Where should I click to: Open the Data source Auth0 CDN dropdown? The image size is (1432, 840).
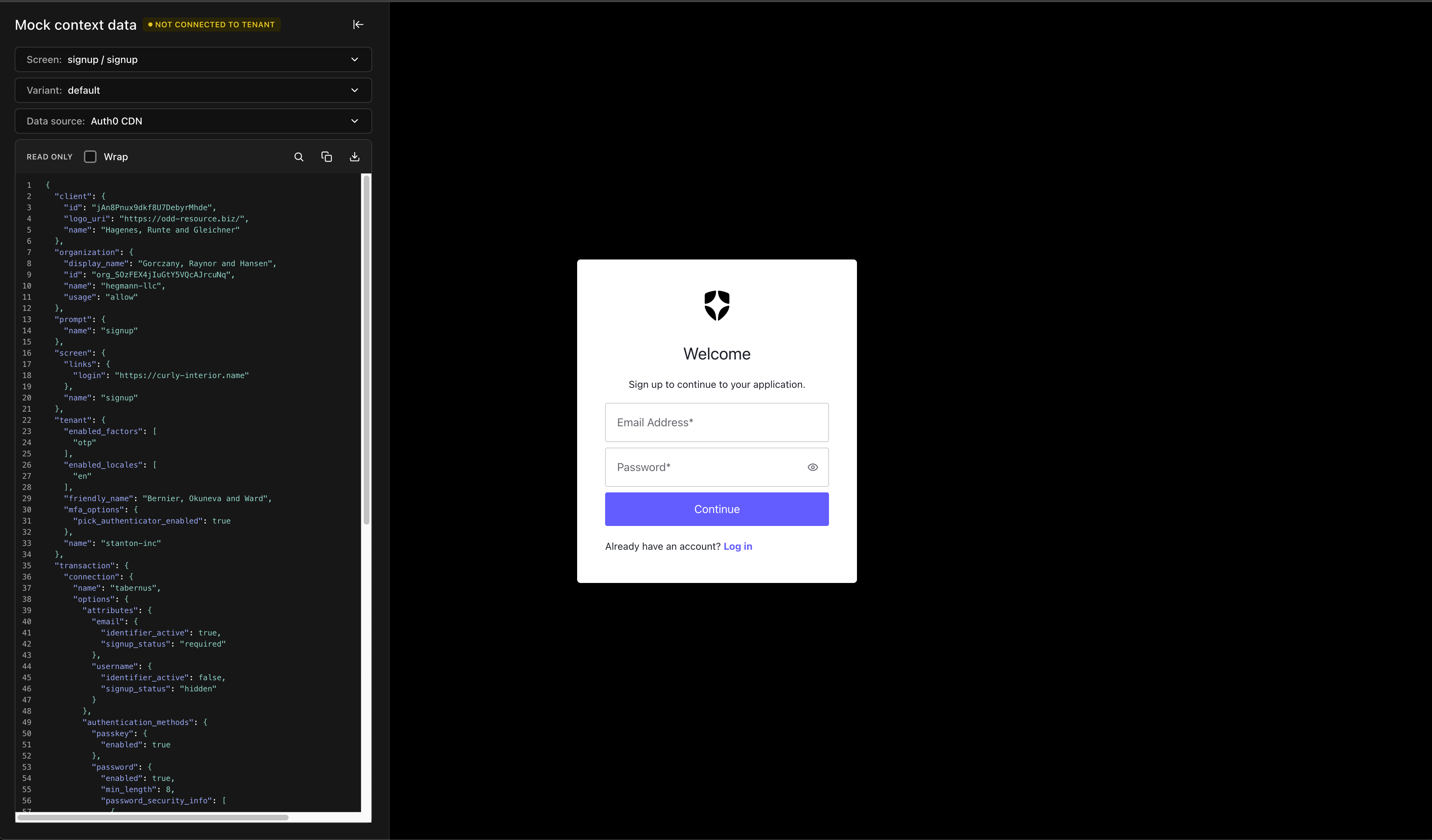(x=193, y=121)
